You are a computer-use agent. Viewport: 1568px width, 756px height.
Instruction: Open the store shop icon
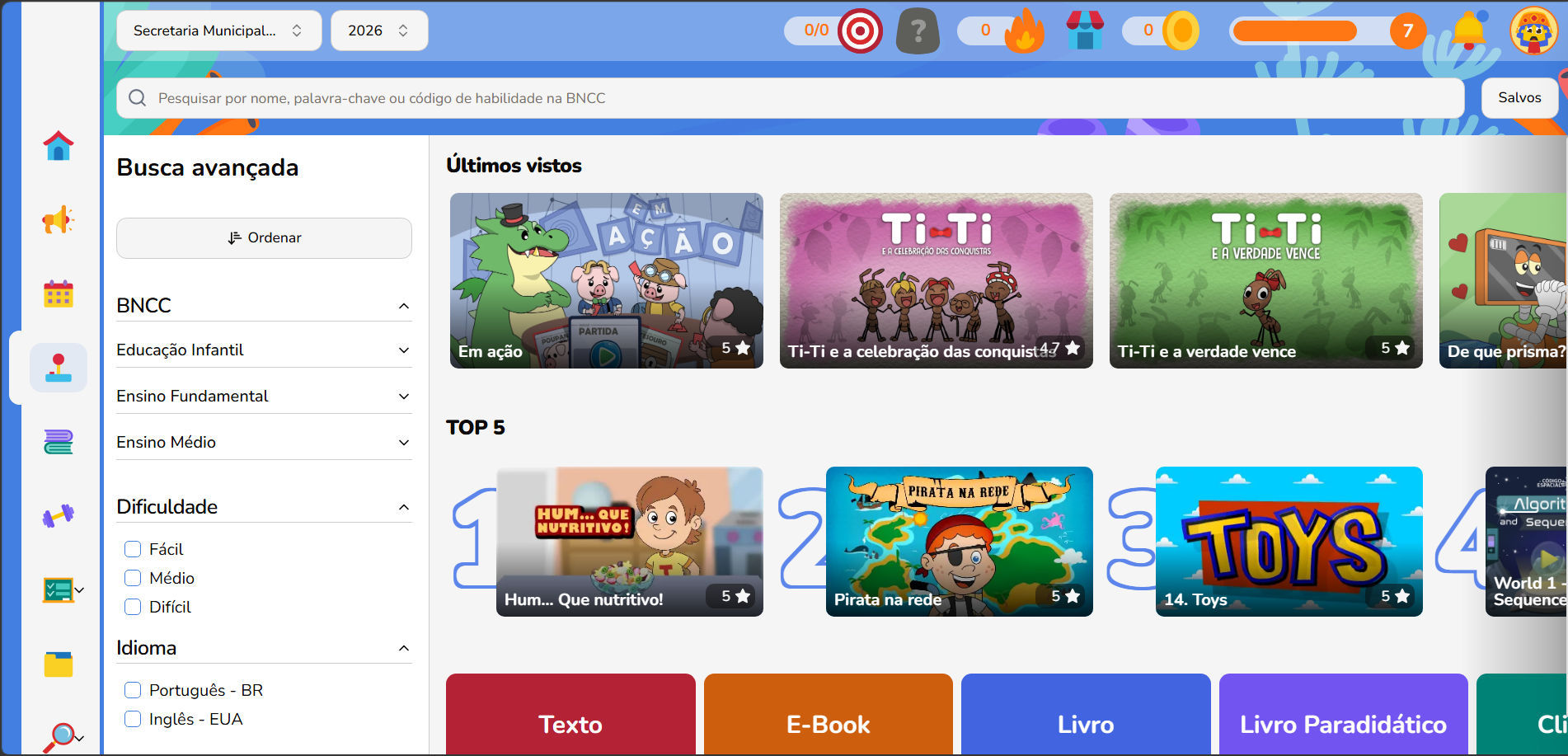click(1085, 31)
